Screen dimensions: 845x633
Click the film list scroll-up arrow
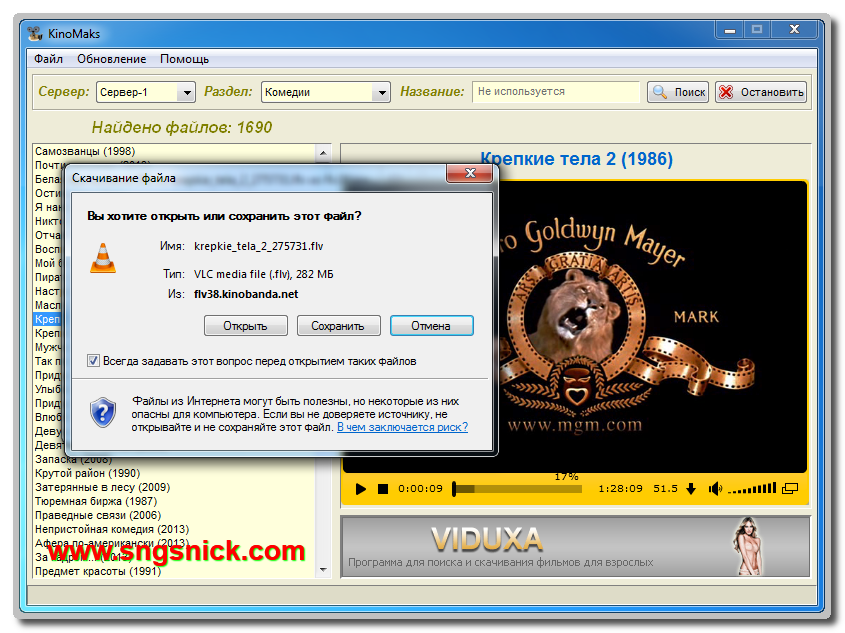click(323, 153)
